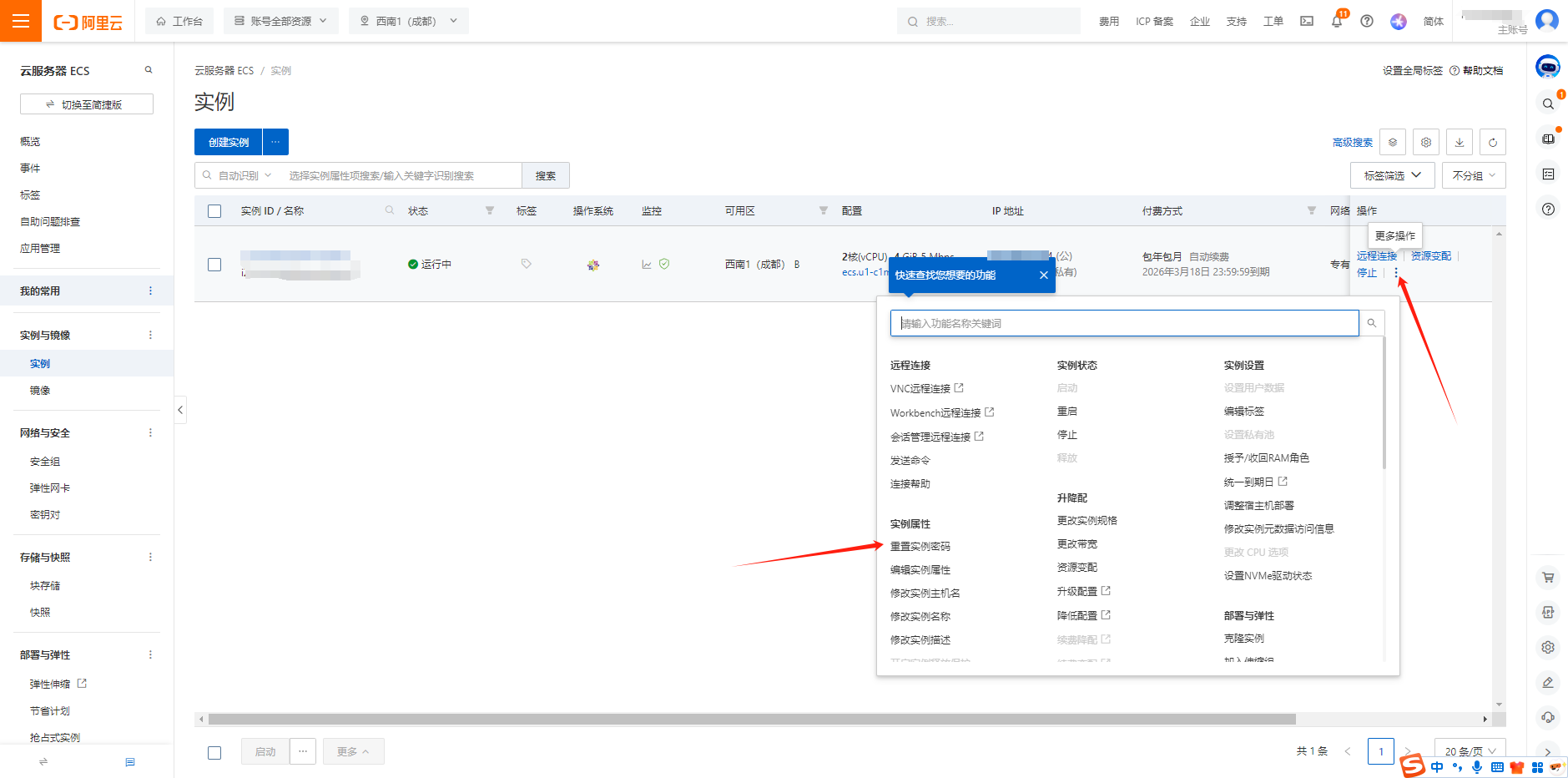Image resolution: width=1568 pixels, height=778 pixels.
Task: Check the bottom bulk-selection checkbox
Action: 214,752
